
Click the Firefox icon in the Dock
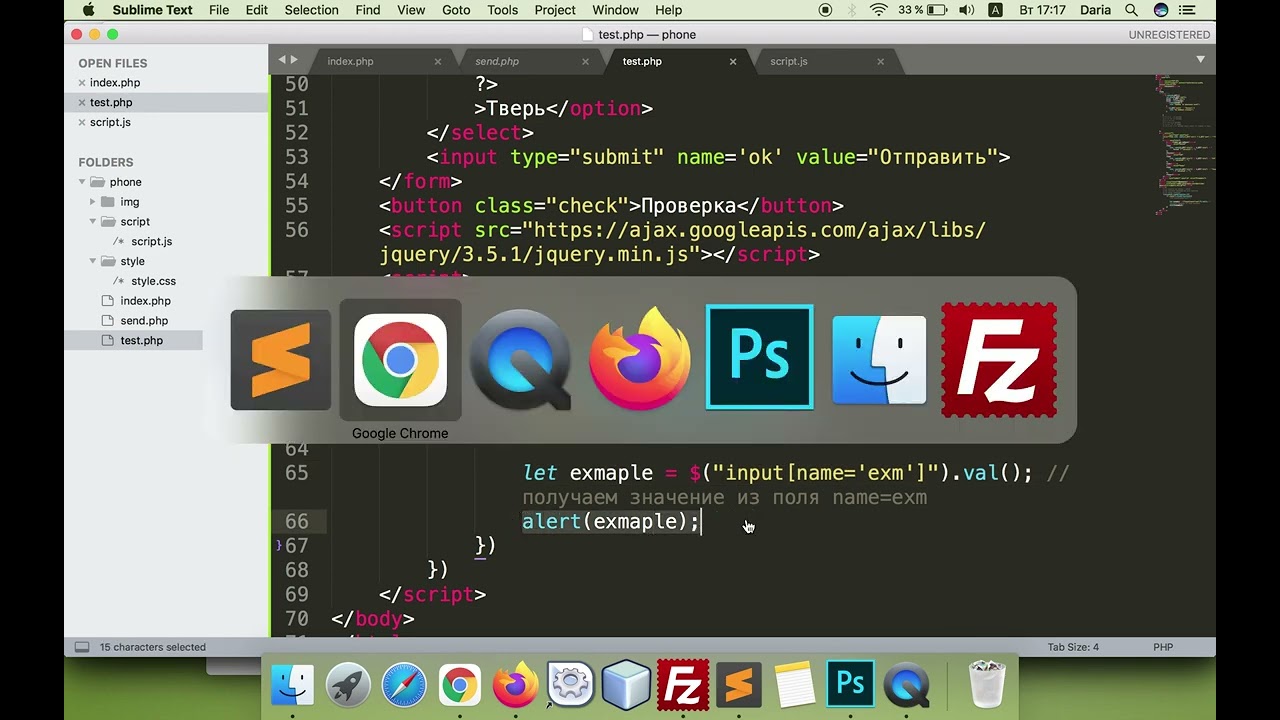[516, 686]
